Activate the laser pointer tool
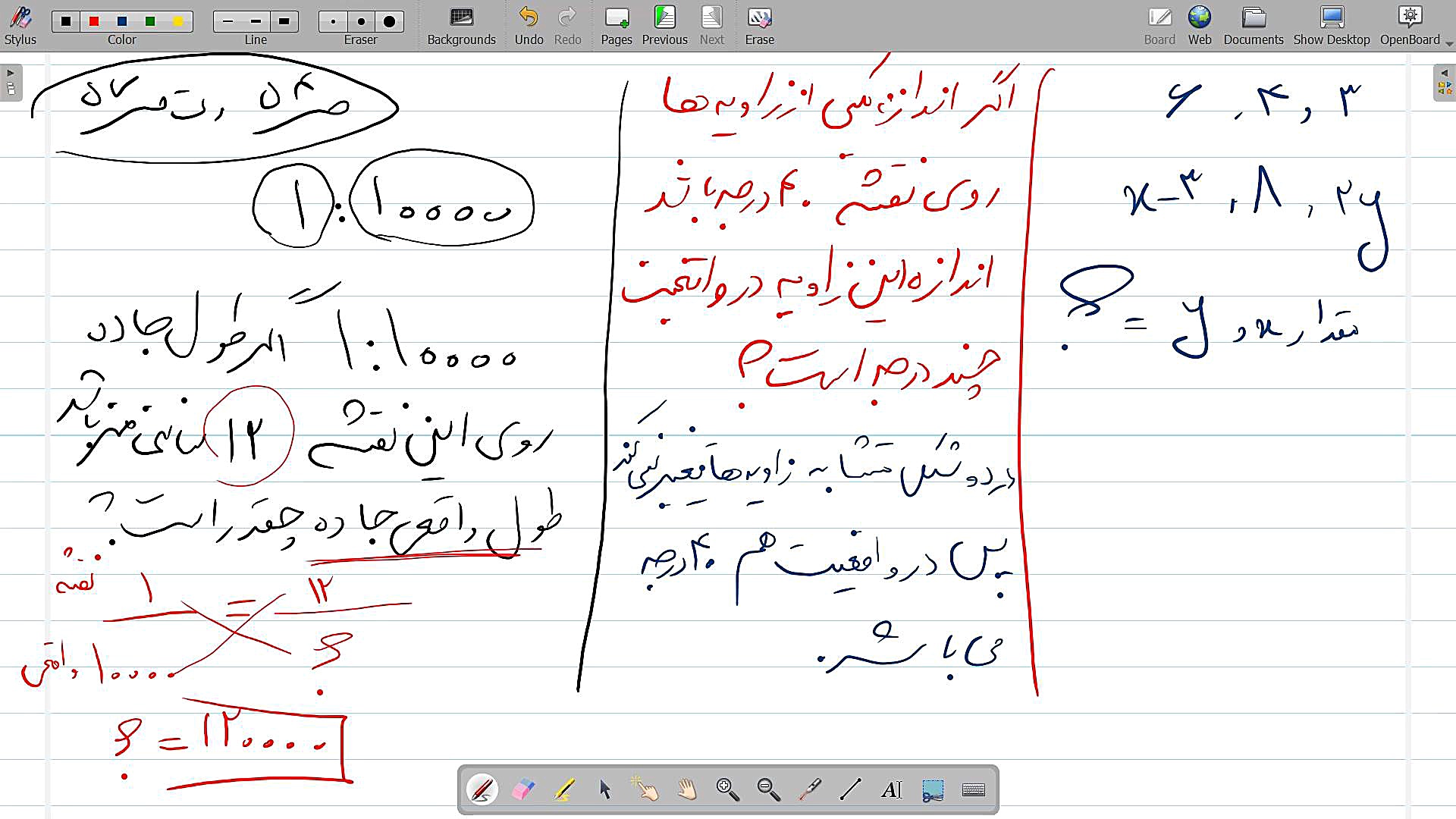 (810, 790)
